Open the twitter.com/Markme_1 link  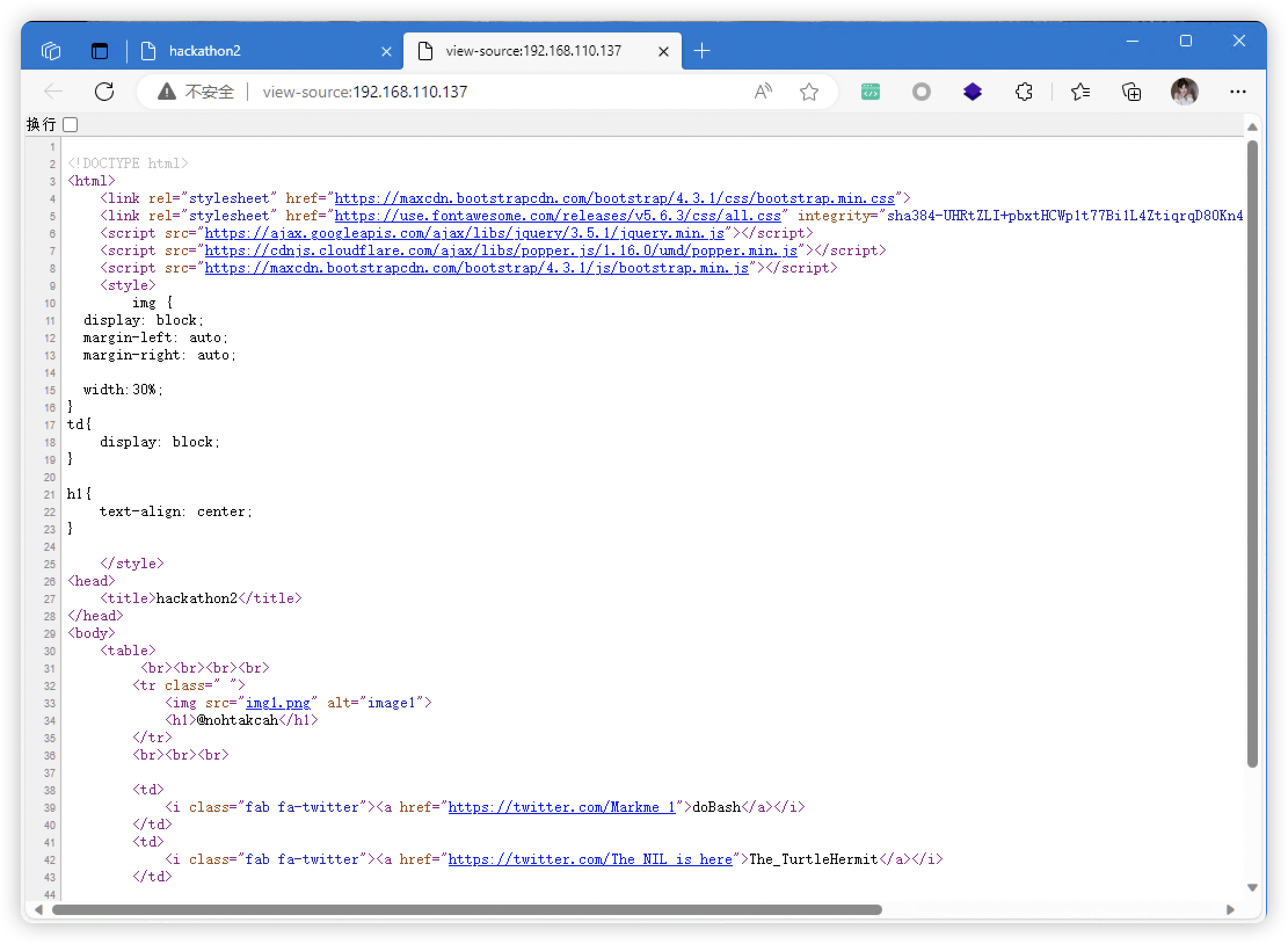tap(562, 807)
